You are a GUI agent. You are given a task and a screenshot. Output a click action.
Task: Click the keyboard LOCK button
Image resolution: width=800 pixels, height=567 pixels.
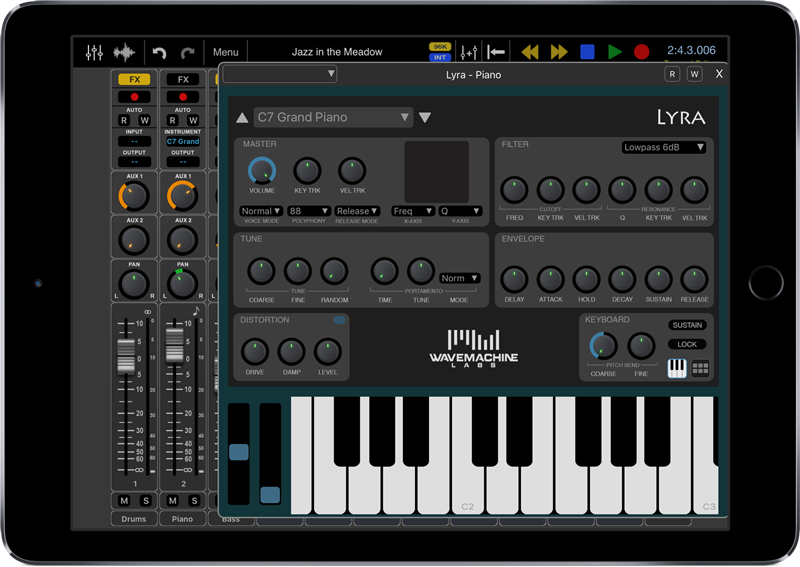click(687, 344)
